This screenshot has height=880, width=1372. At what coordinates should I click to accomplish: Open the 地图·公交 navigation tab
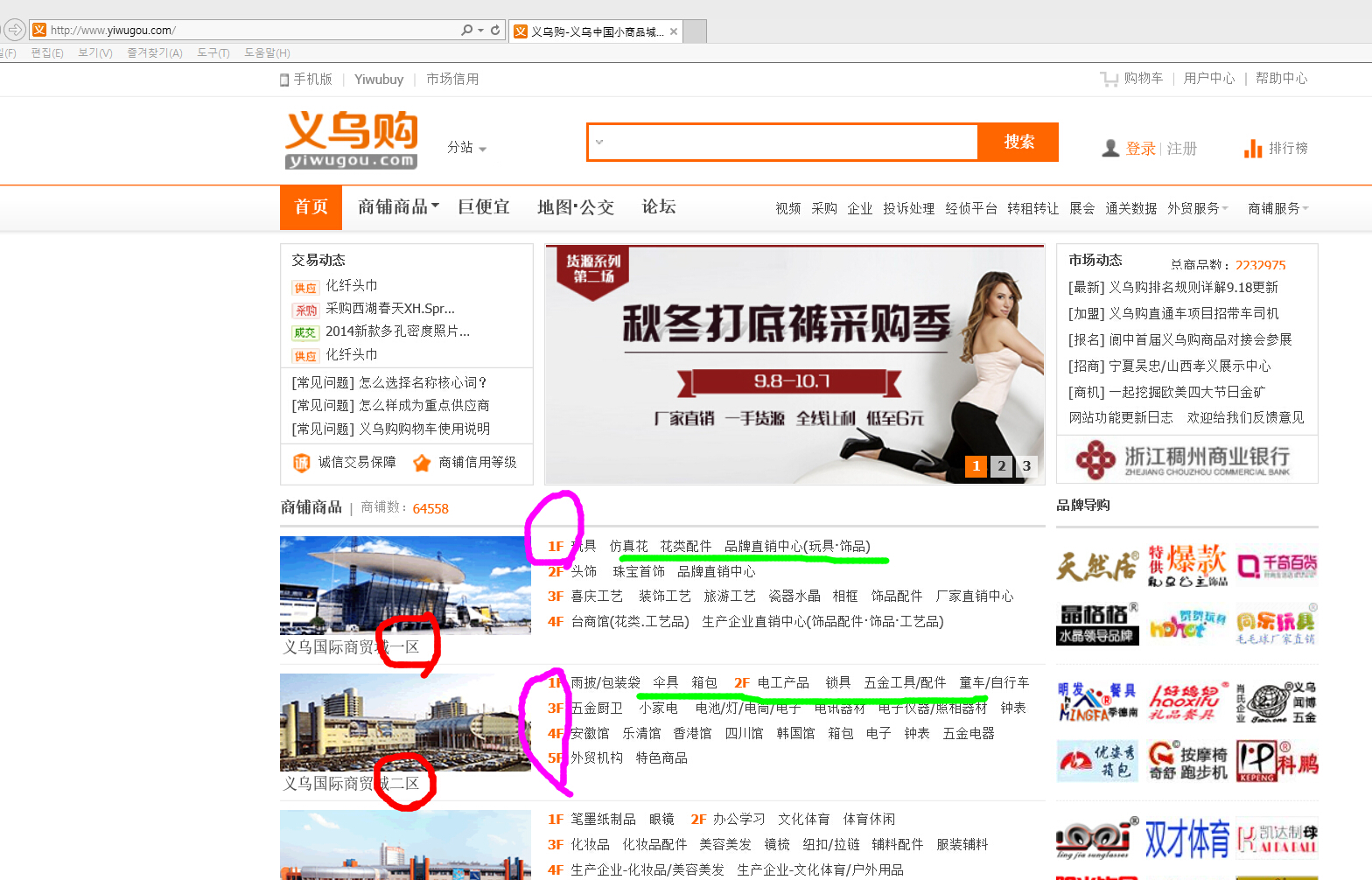click(x=576, y=207)
